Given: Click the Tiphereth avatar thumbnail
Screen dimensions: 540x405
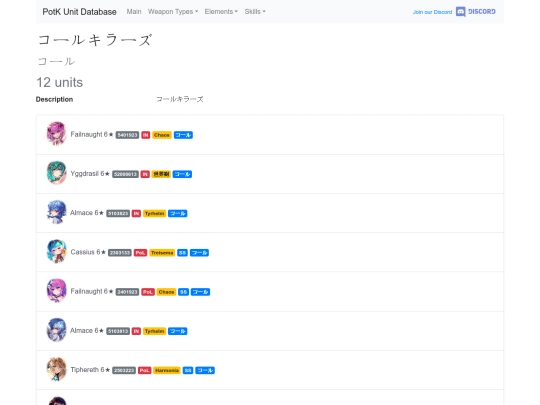Looking at the screenshot, I should pyautogui.click(x=56, y=369).
